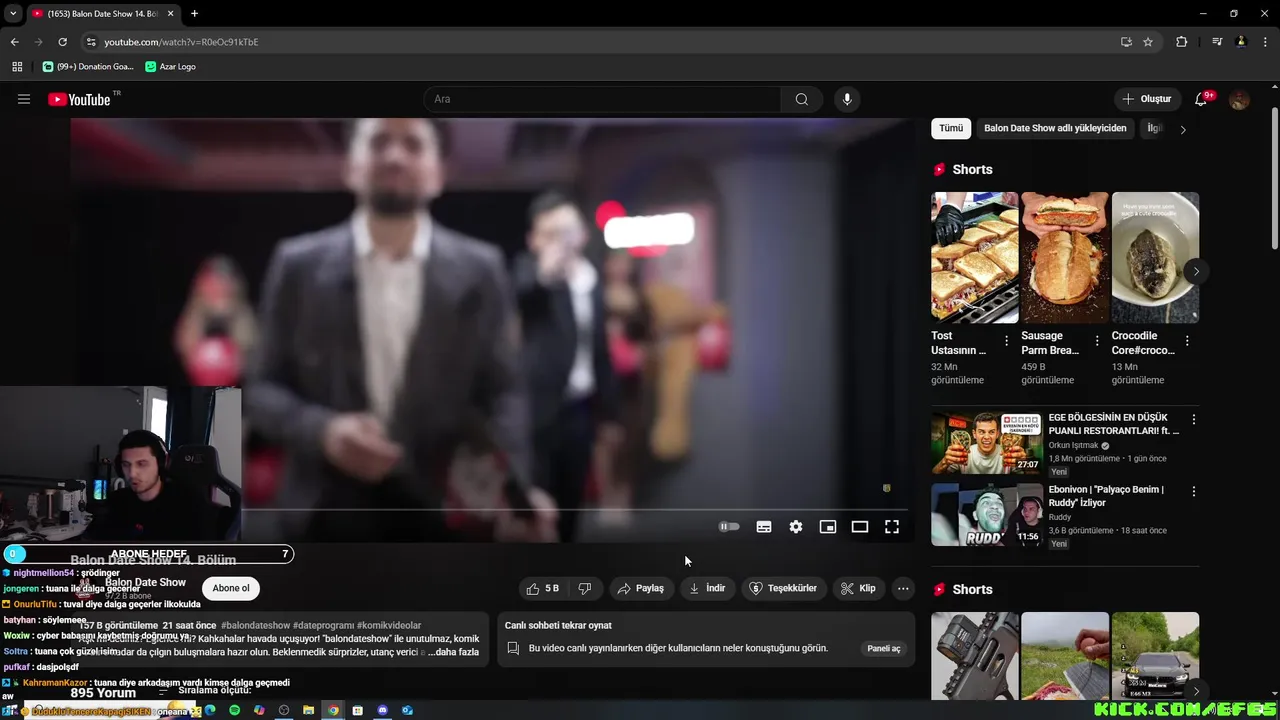Image resolution: width=1280 pixels, height=720 pixels.
Task: Create a clip with Klip button
Action: click(x=859, y=588)
